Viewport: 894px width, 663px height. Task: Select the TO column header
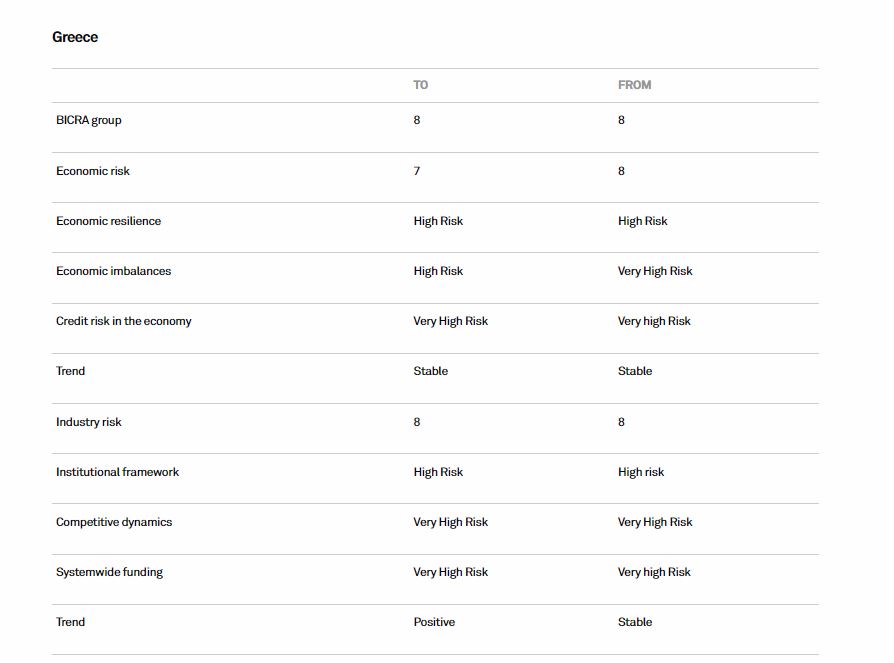click(x=421, y=85)
